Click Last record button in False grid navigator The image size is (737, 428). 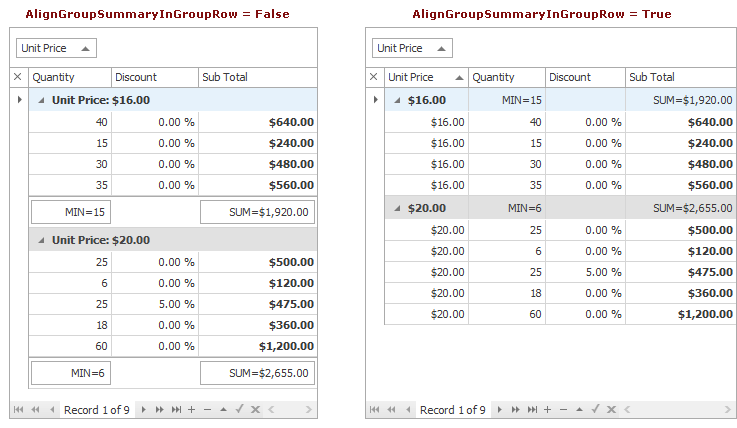[x=176, y=410]
